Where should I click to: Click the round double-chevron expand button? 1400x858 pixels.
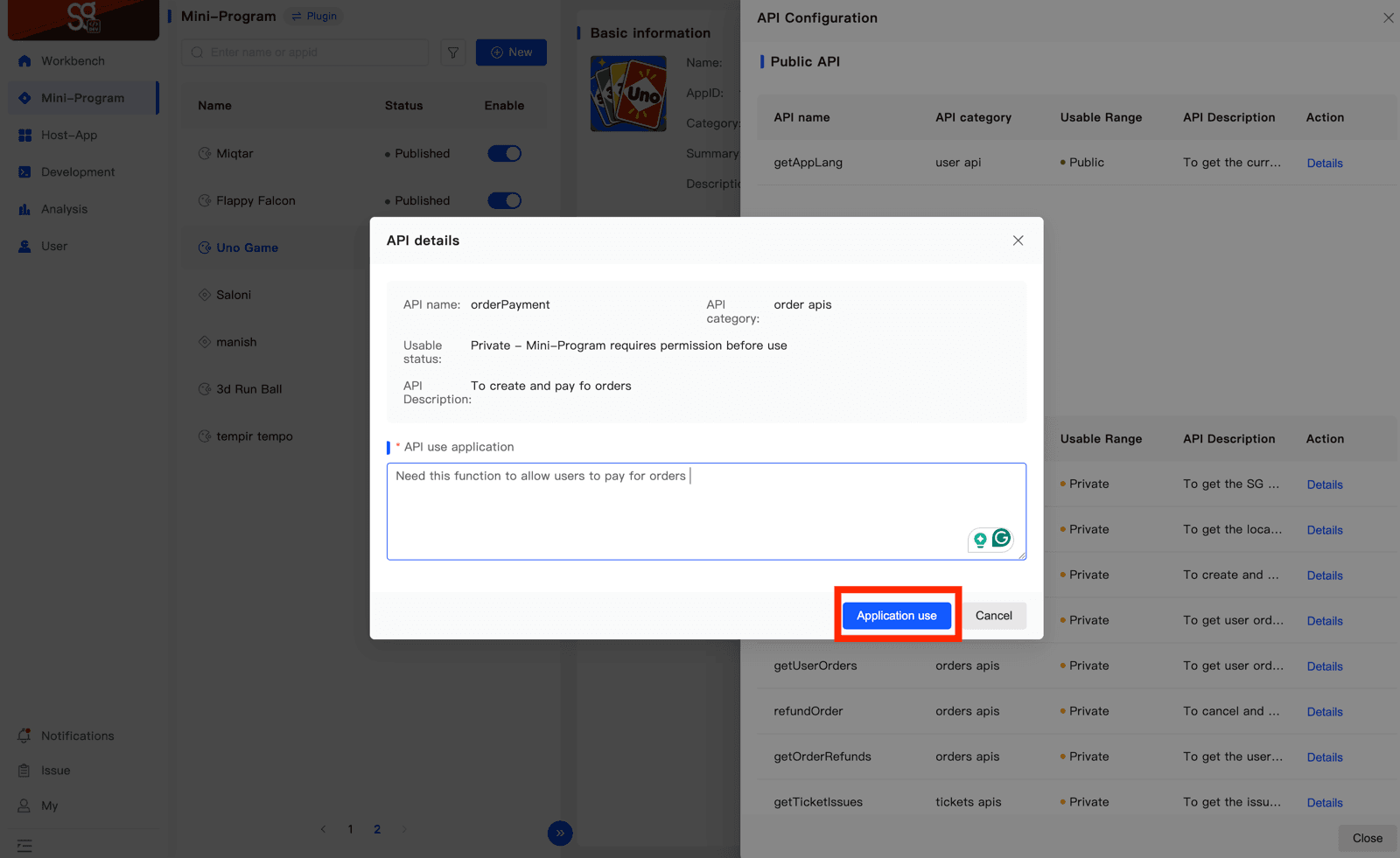pos(560,834)
